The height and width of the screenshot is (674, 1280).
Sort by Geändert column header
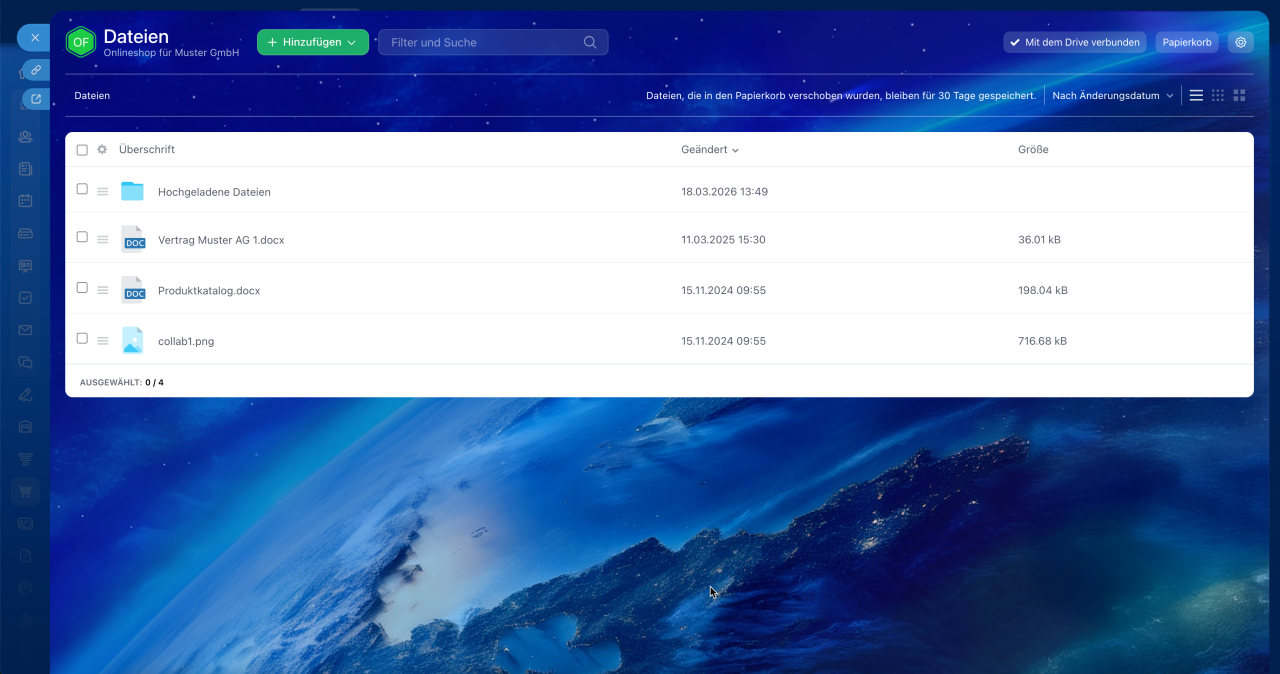click(710, 149)
